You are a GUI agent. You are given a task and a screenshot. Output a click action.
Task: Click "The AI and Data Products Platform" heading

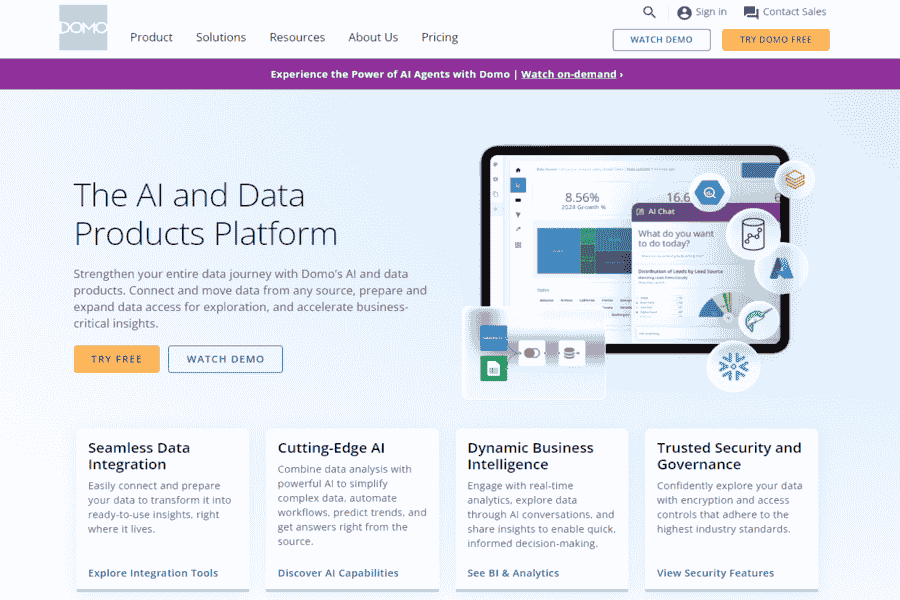click(205, 214)
